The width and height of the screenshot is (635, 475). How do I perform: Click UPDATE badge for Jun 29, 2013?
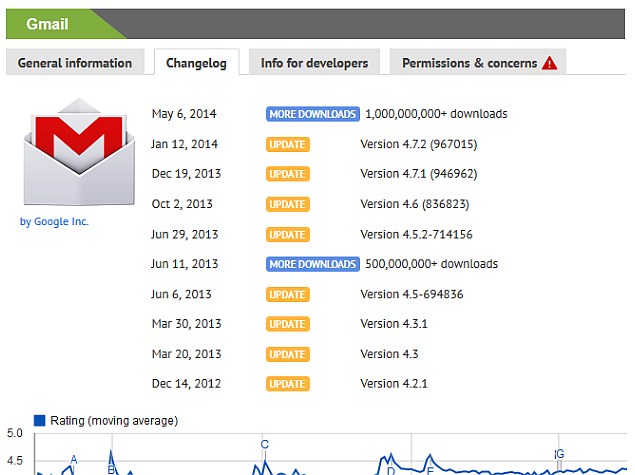[x=288, y=234]
